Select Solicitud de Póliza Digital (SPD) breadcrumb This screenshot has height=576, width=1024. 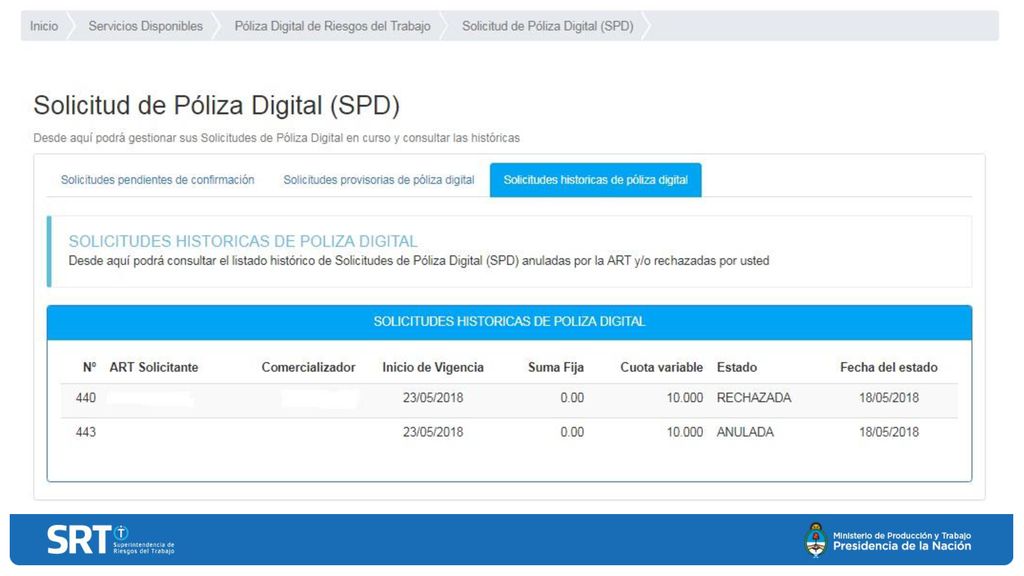[547, 26]
